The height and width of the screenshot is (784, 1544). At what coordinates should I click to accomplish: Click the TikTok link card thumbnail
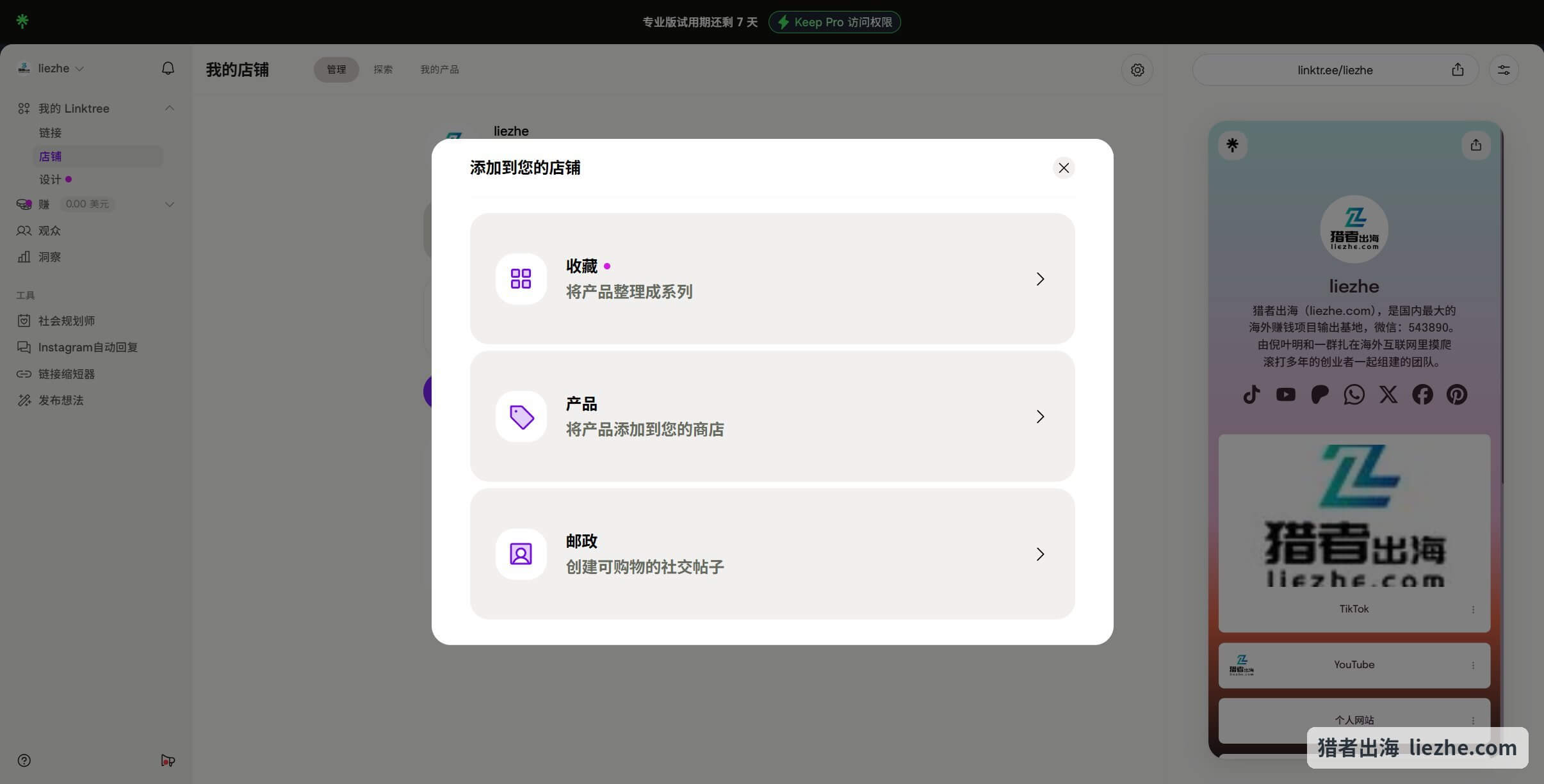point(1354,515)
